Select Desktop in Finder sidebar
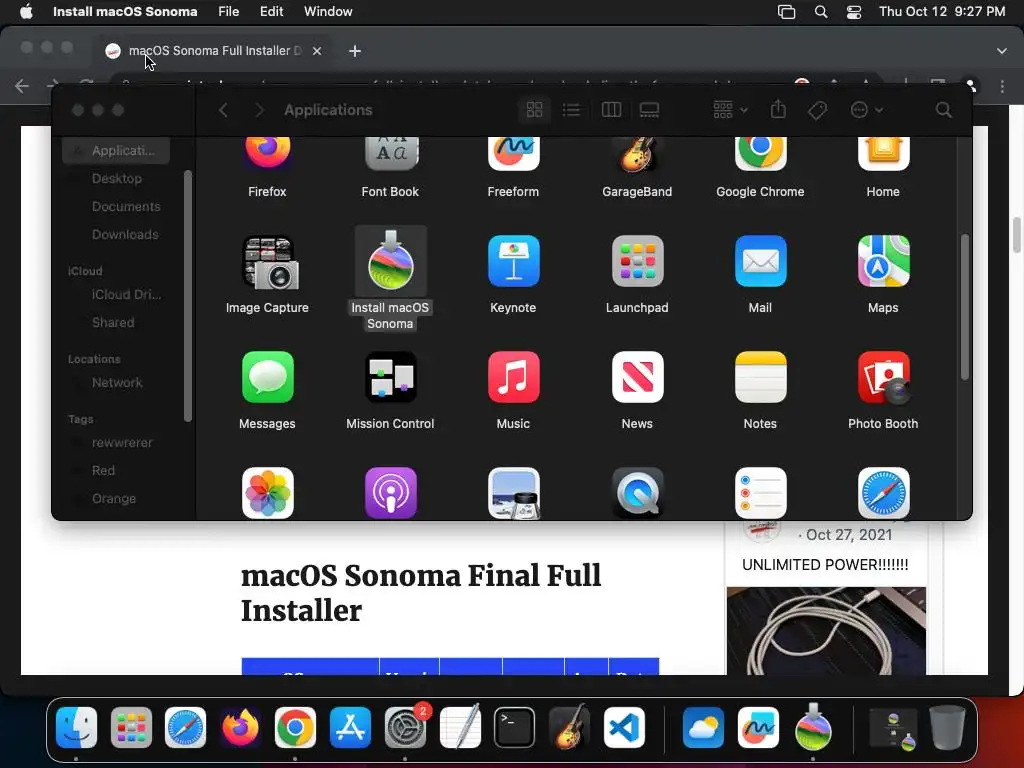Image resolution: width=1024 pixels, height=768 pixels. point(117,178)
